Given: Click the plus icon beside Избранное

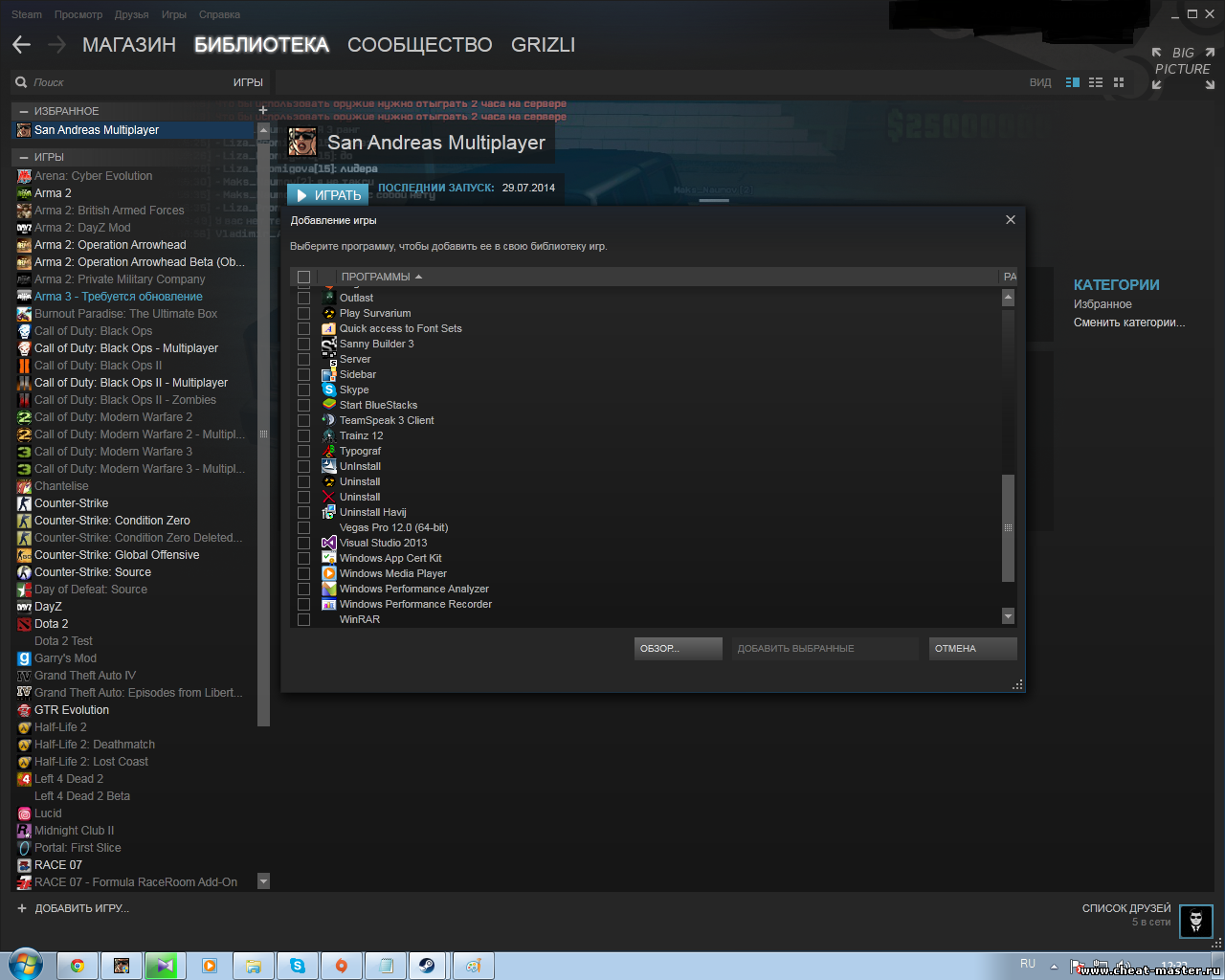Looking at the screenshot, I should (x=263, y=111).
